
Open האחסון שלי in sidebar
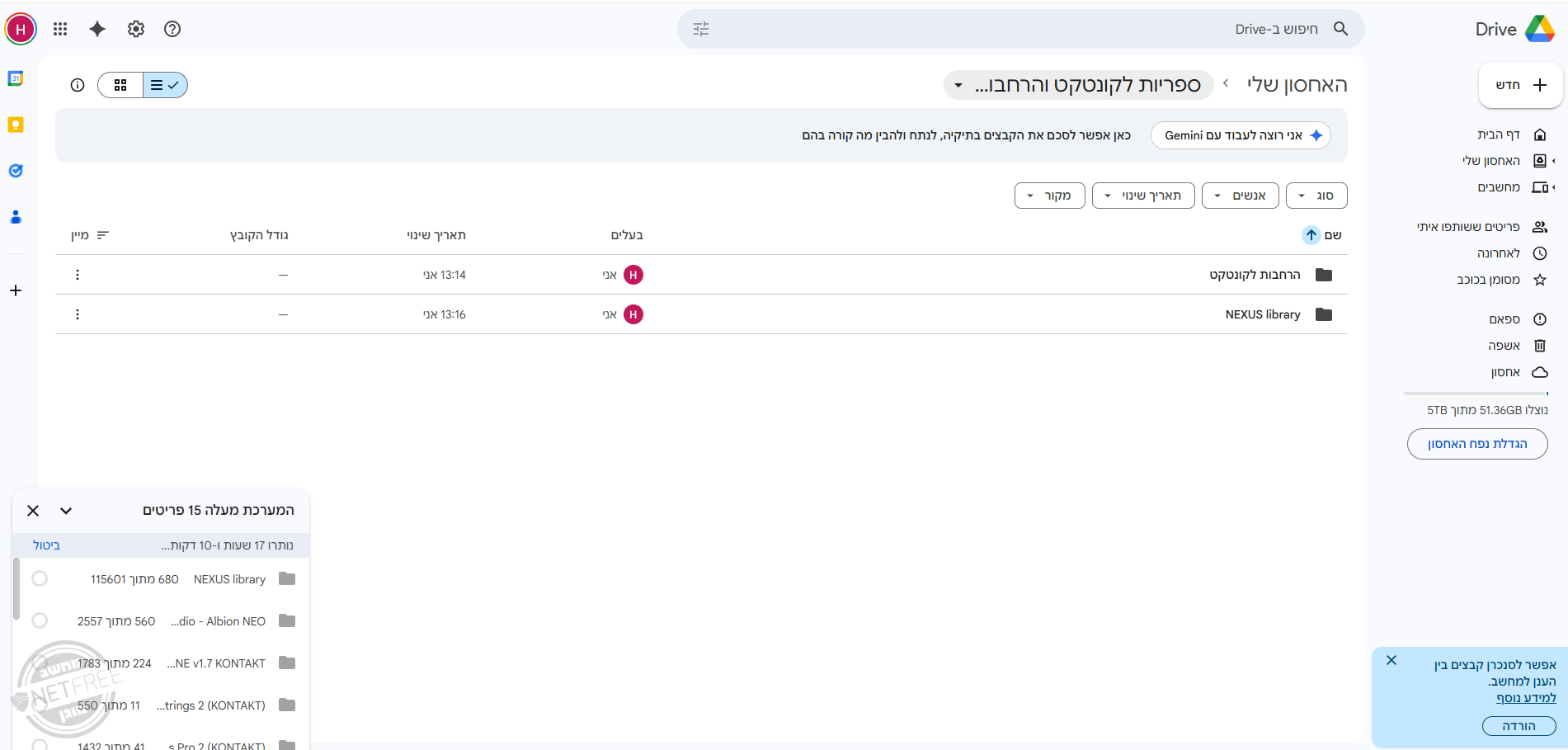[x=1490, y=161]
